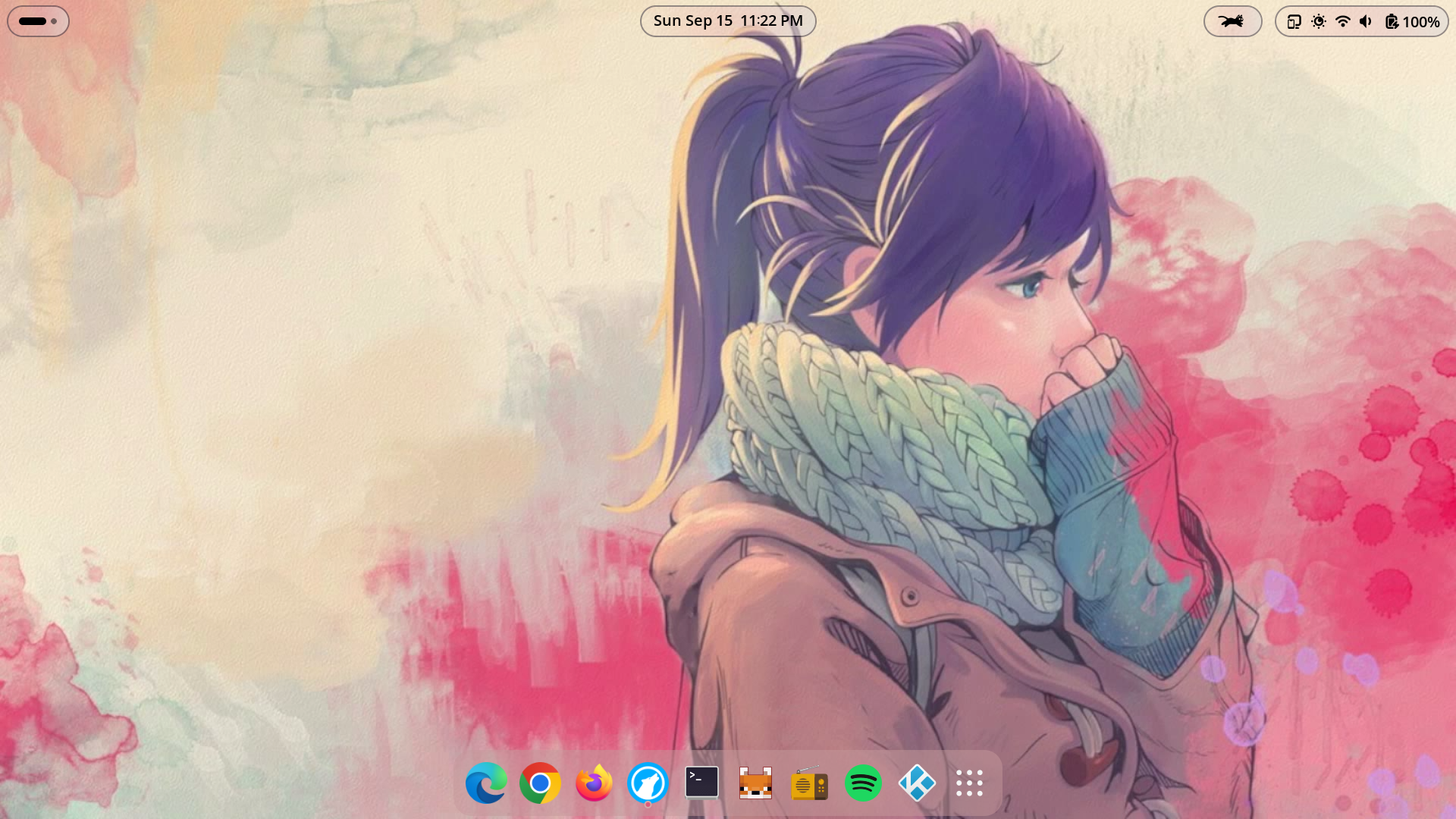Show all applications grid
This screenshot has width=1456, height=819.
(x=970, y=783)
